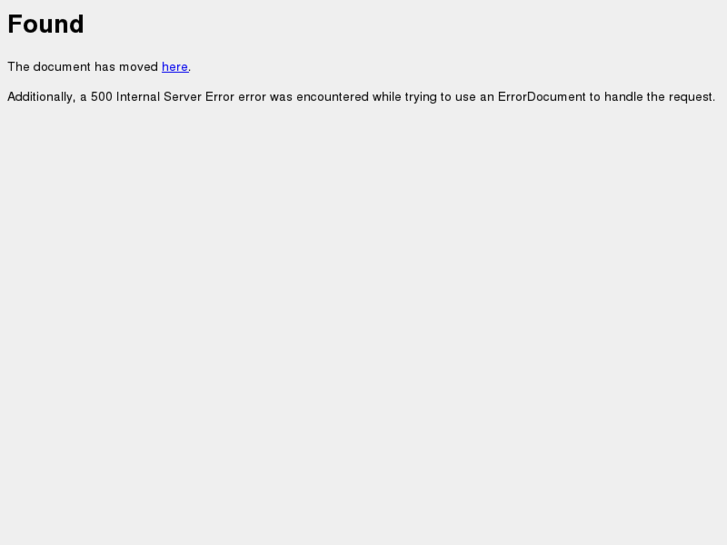Image resolution: width=727 pixels, height=545 pixels.
Task: Click the word 'has' in first sentence
Action: click(105, 67)
